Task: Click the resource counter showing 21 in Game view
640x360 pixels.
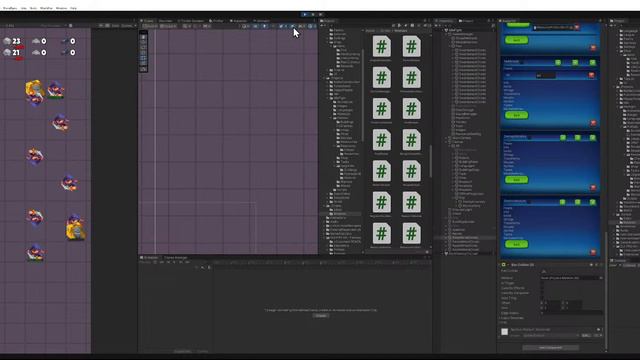Action: point(12,53)
